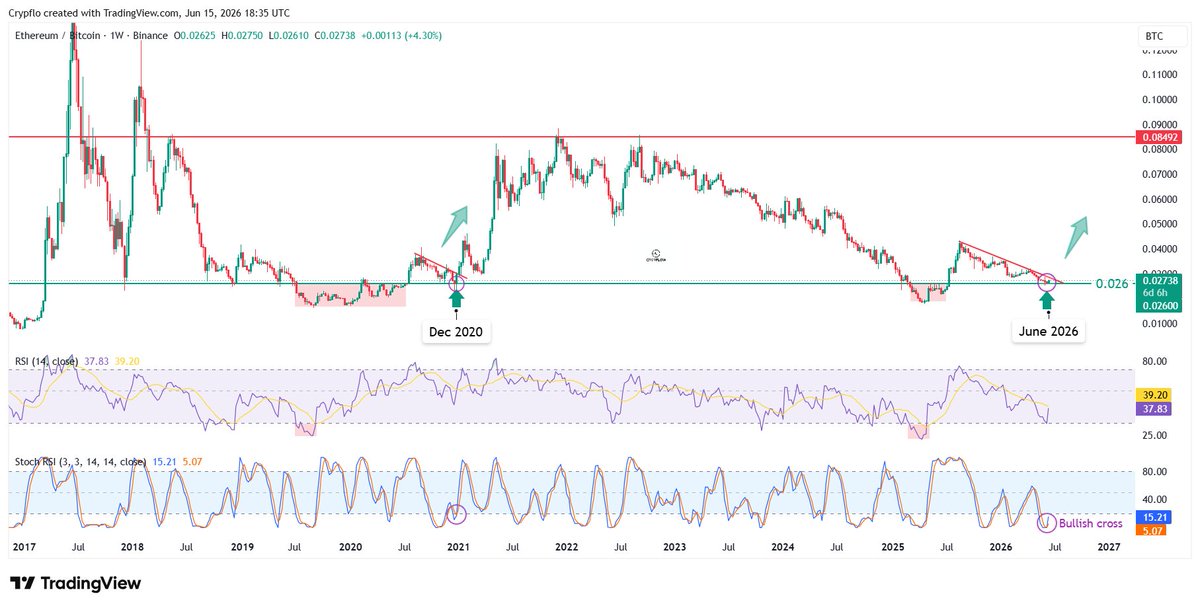The height and width of the screenshot is (608, 1200).
Task: Click the red 0.08492 price label
Action: coord(1160,136)
